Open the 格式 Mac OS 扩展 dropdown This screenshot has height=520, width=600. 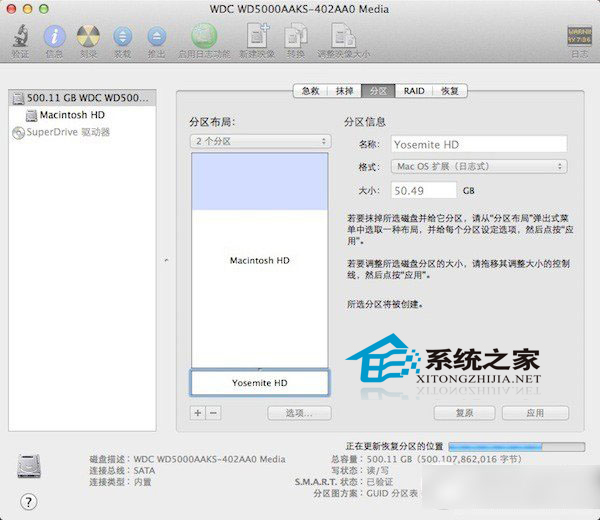pos(479,166)
